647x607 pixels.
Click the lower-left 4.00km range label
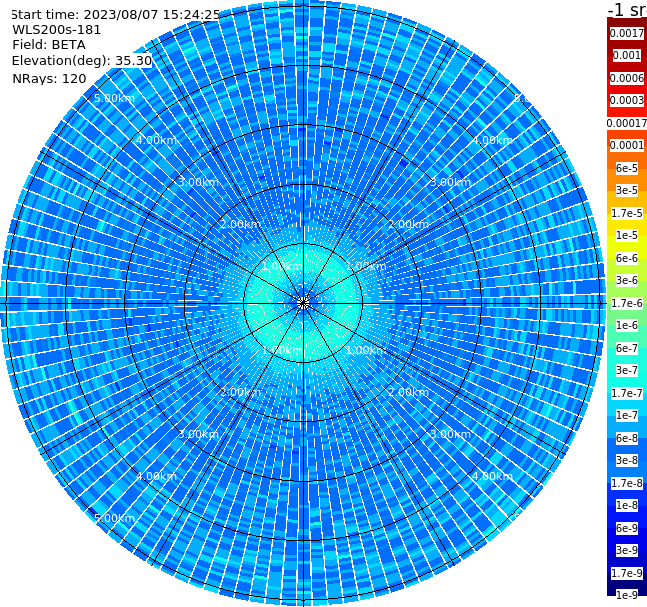click(x=156, y=476)
